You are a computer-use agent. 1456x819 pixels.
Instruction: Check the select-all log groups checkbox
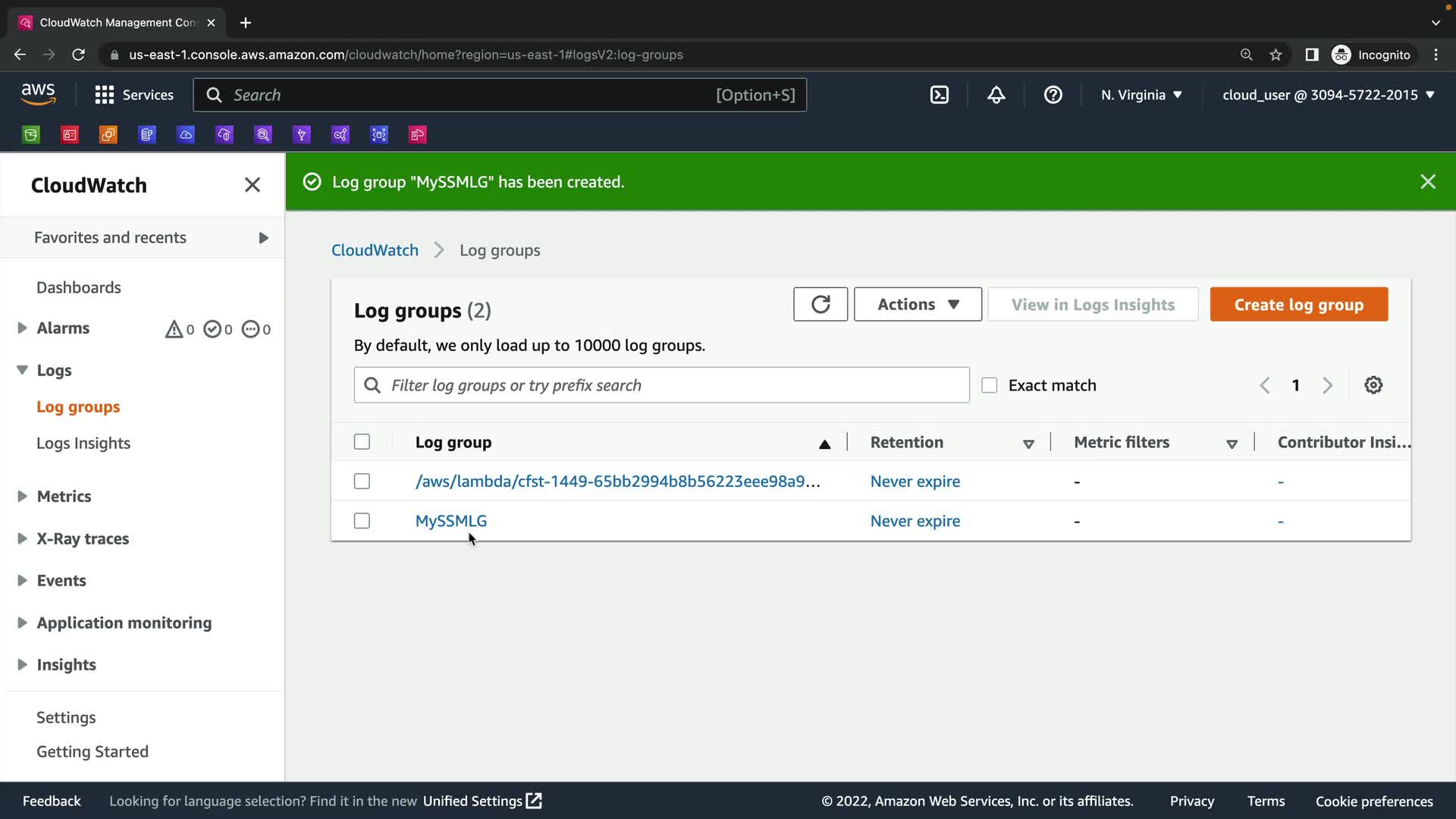(x=362, y=442)
